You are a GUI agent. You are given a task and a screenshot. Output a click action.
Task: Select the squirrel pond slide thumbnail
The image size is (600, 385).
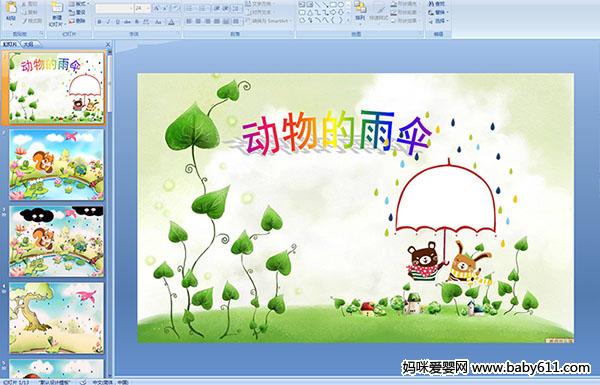point(57,165)
